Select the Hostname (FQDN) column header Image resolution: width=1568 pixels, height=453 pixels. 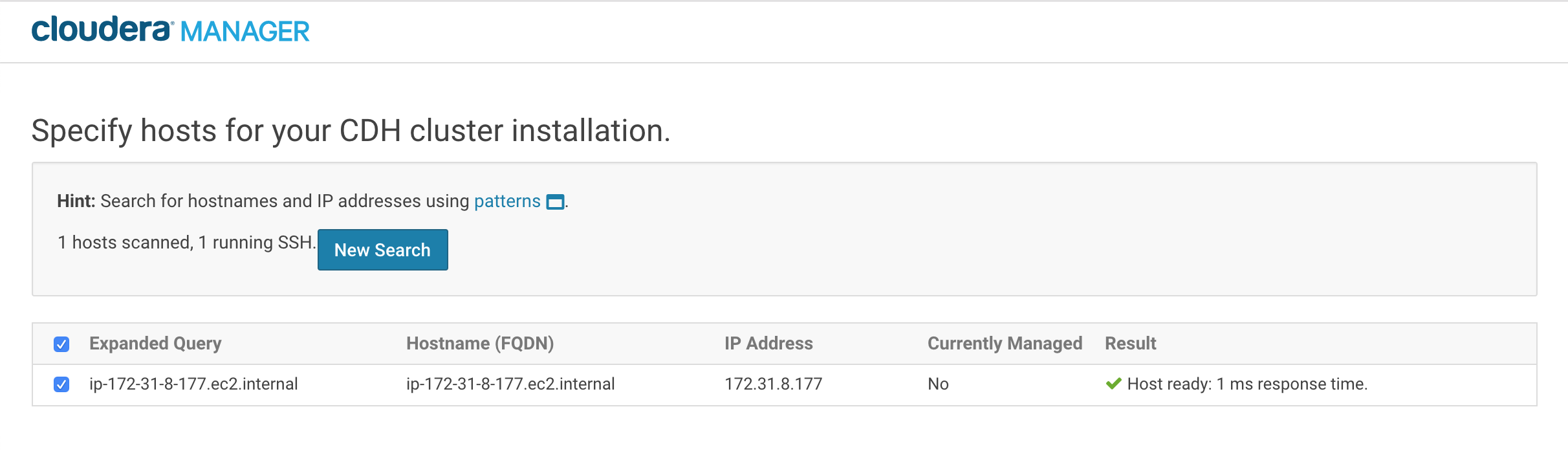coord(480,344)
